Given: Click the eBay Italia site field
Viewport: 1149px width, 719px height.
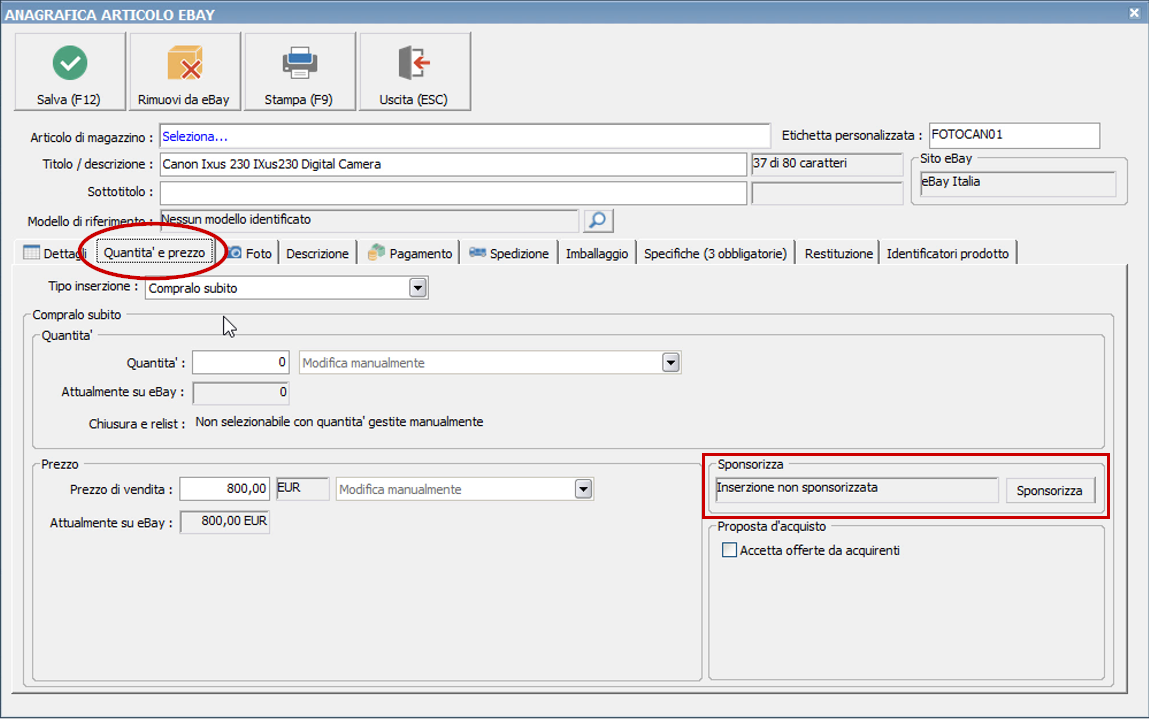Looking at the screenshot, I should (x=1018, y=182).
